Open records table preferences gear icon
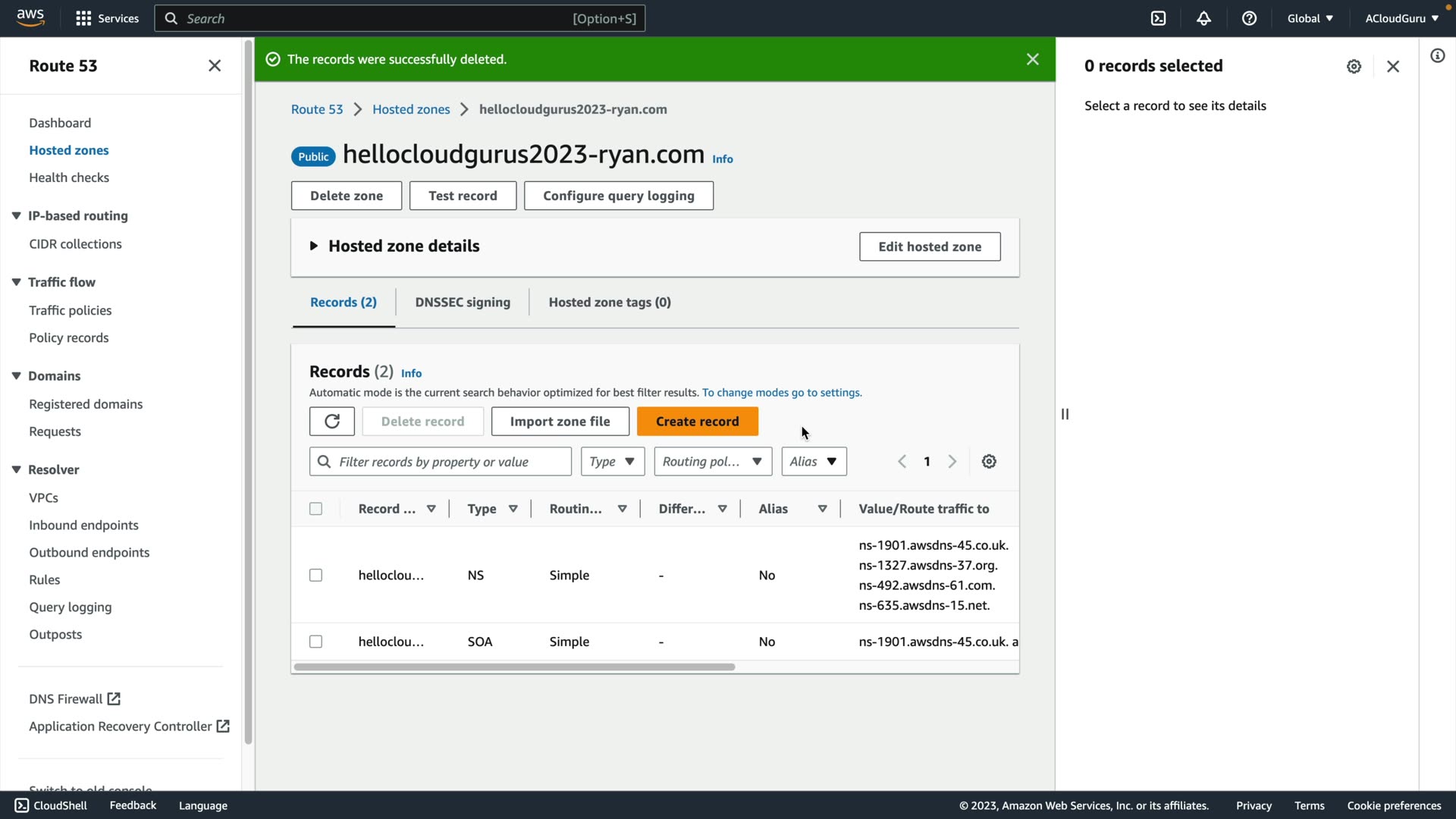The height and width of the screenshot is (819, 1456). click(x=989, y=462)
